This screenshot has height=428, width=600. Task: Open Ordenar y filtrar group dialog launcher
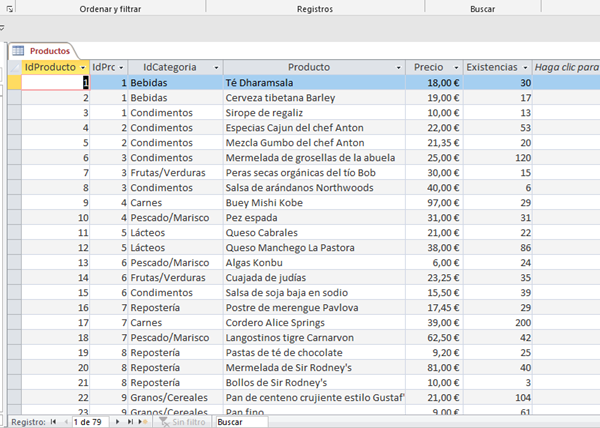pyautogui.click(x=10, y=8)
